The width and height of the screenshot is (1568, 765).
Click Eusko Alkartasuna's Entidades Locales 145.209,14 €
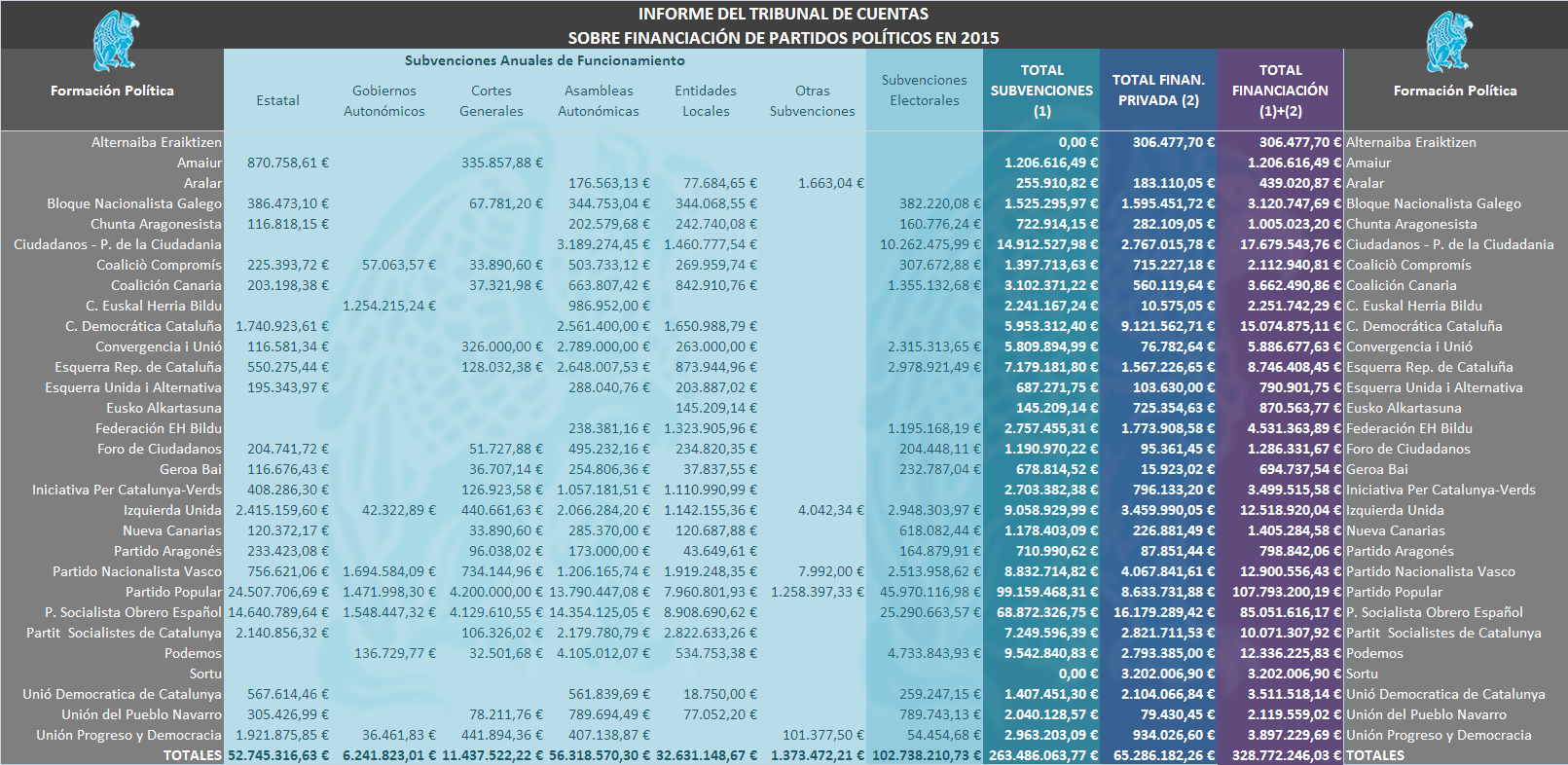point(716,408)
